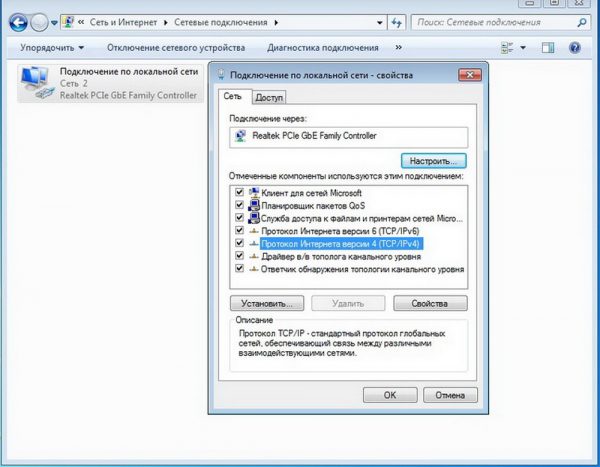Expand arrow after 'Сетевые подключения' breadcrumb

click(x=276, y=23)
